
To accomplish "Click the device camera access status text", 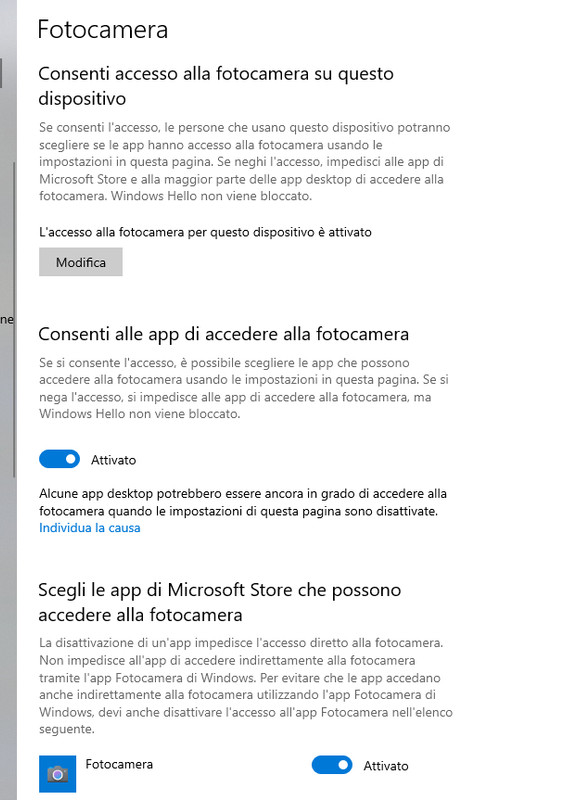I will (205, 233).
